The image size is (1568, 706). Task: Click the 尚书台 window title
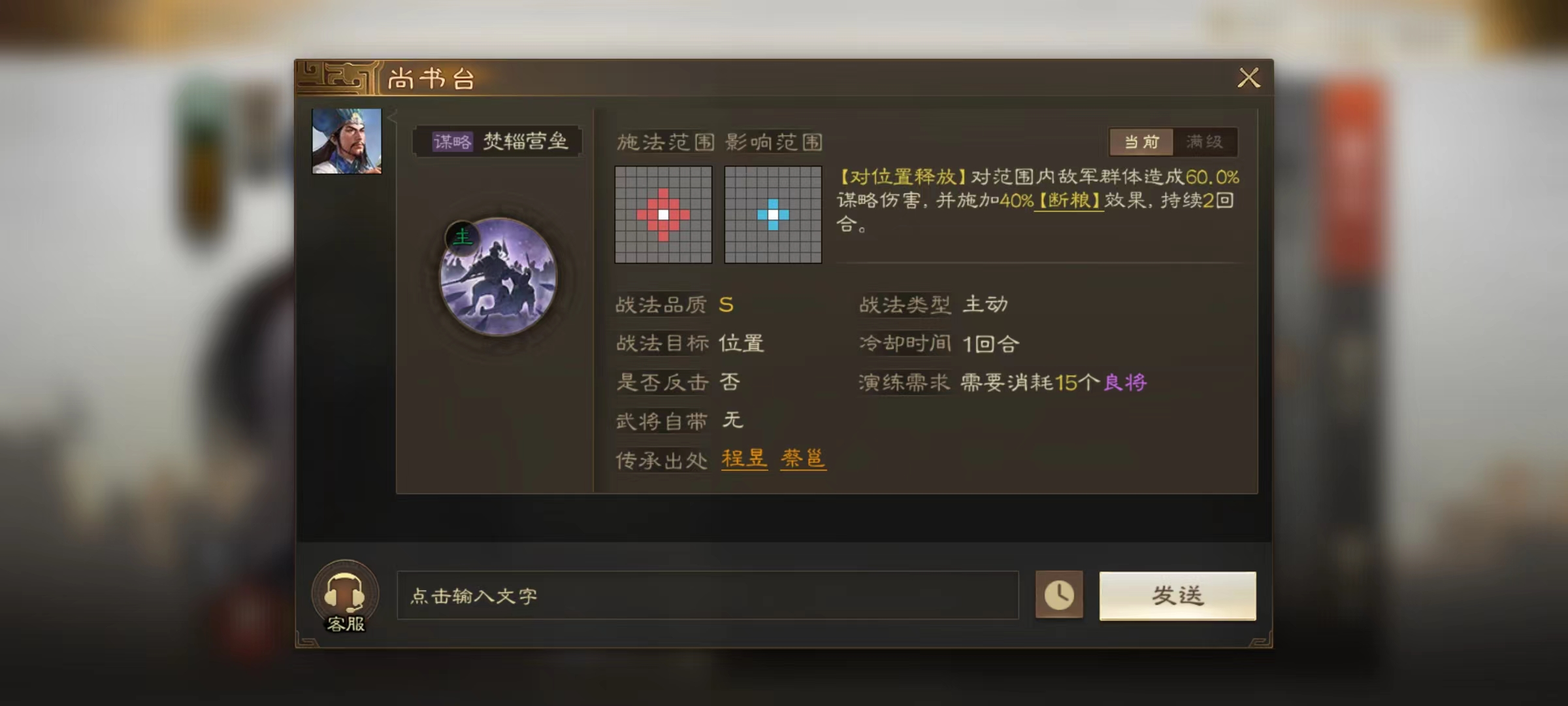431,79
